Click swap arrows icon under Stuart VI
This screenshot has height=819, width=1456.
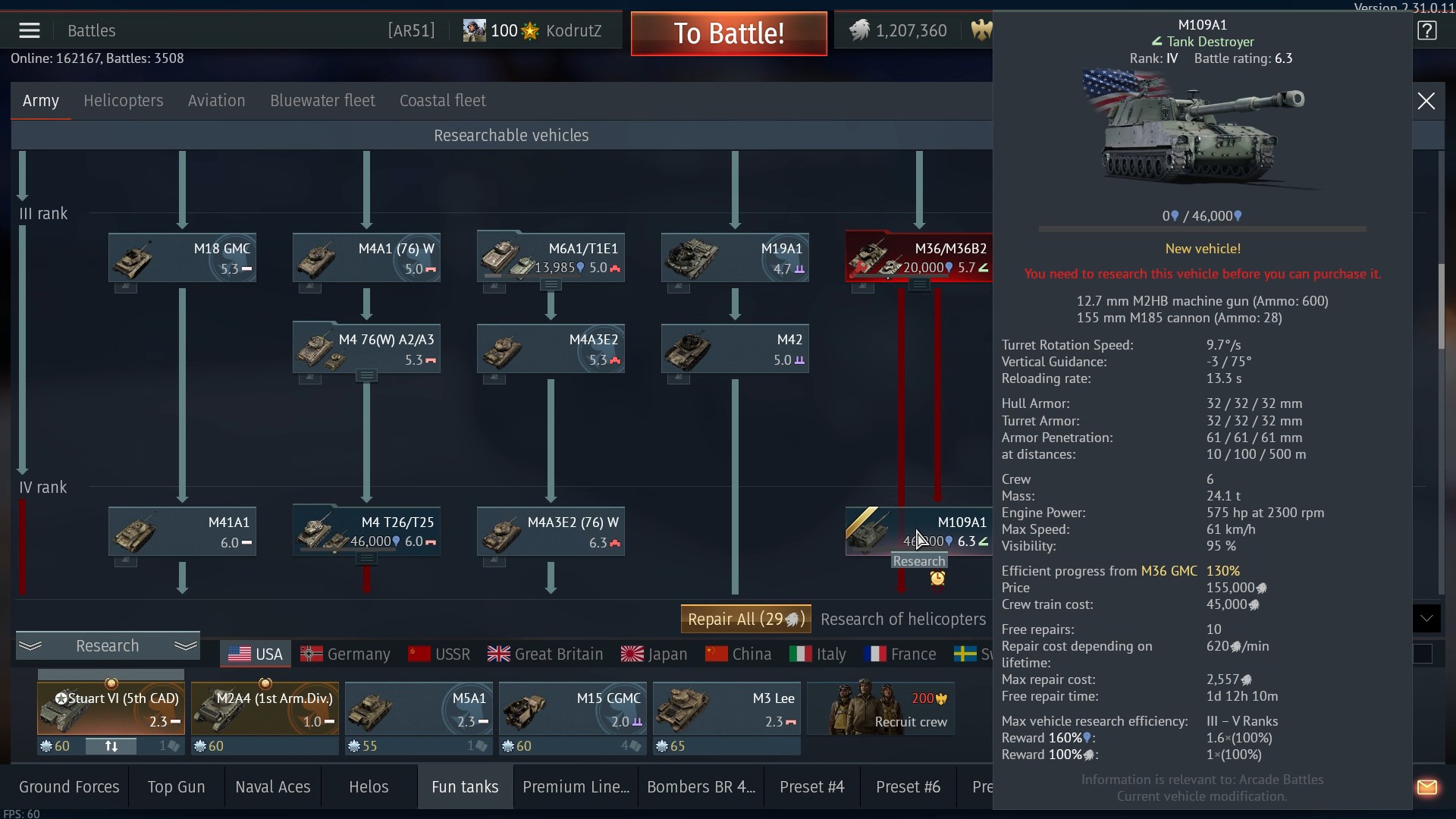coord(111,746)
